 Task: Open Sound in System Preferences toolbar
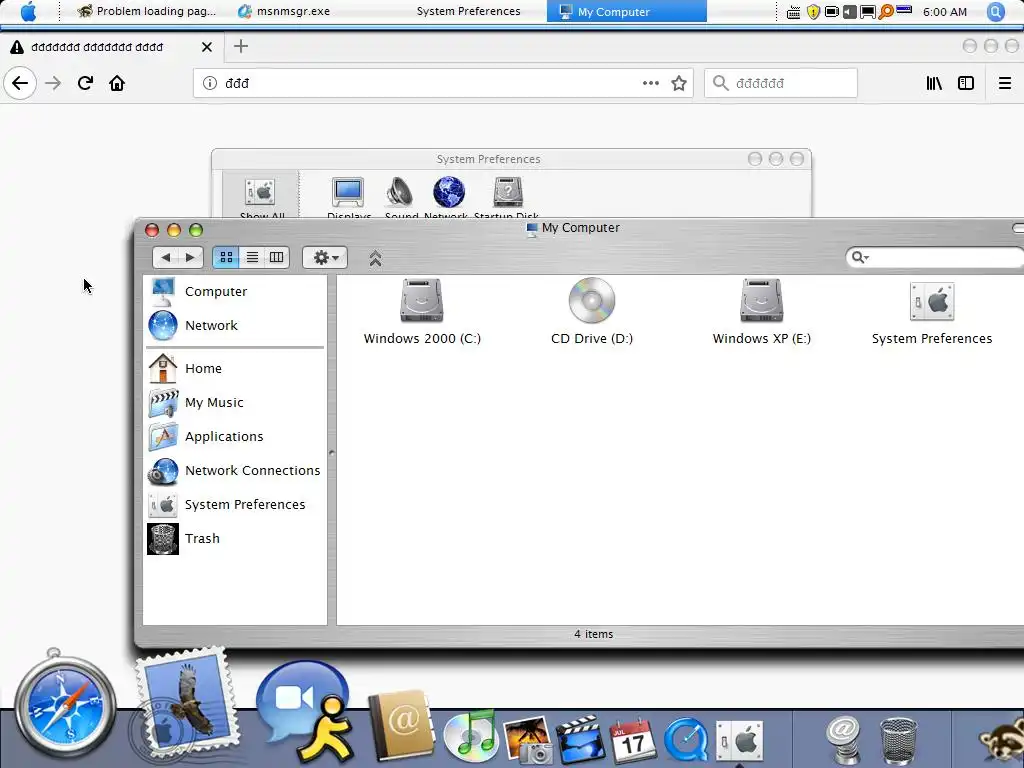[400, 196]
